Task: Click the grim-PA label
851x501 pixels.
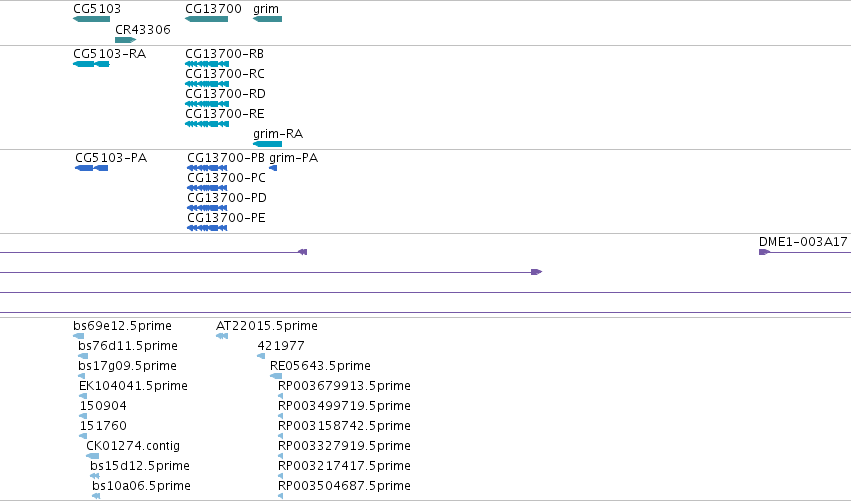Action: [x=294, y=158]
